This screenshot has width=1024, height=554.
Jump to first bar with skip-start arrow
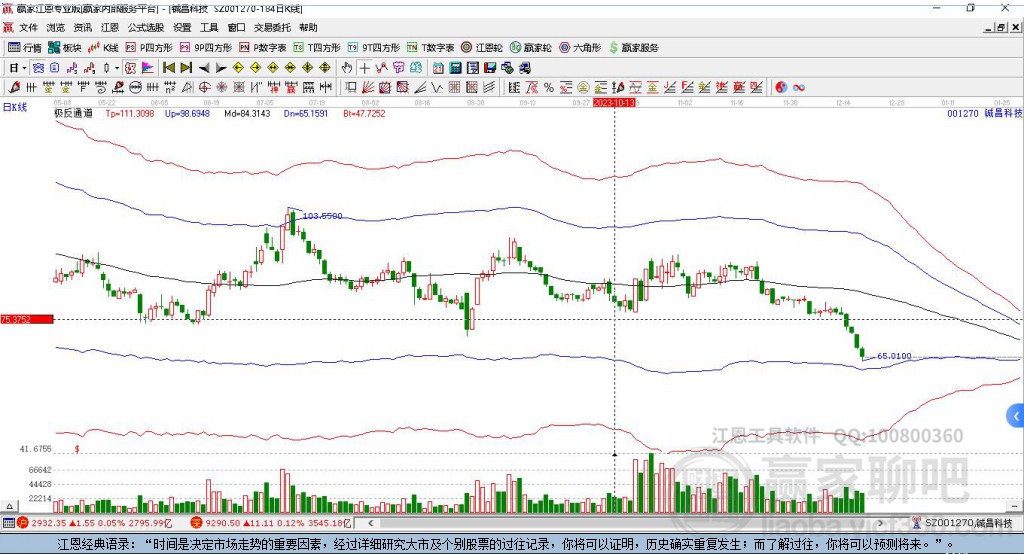[x=168, y=68]
